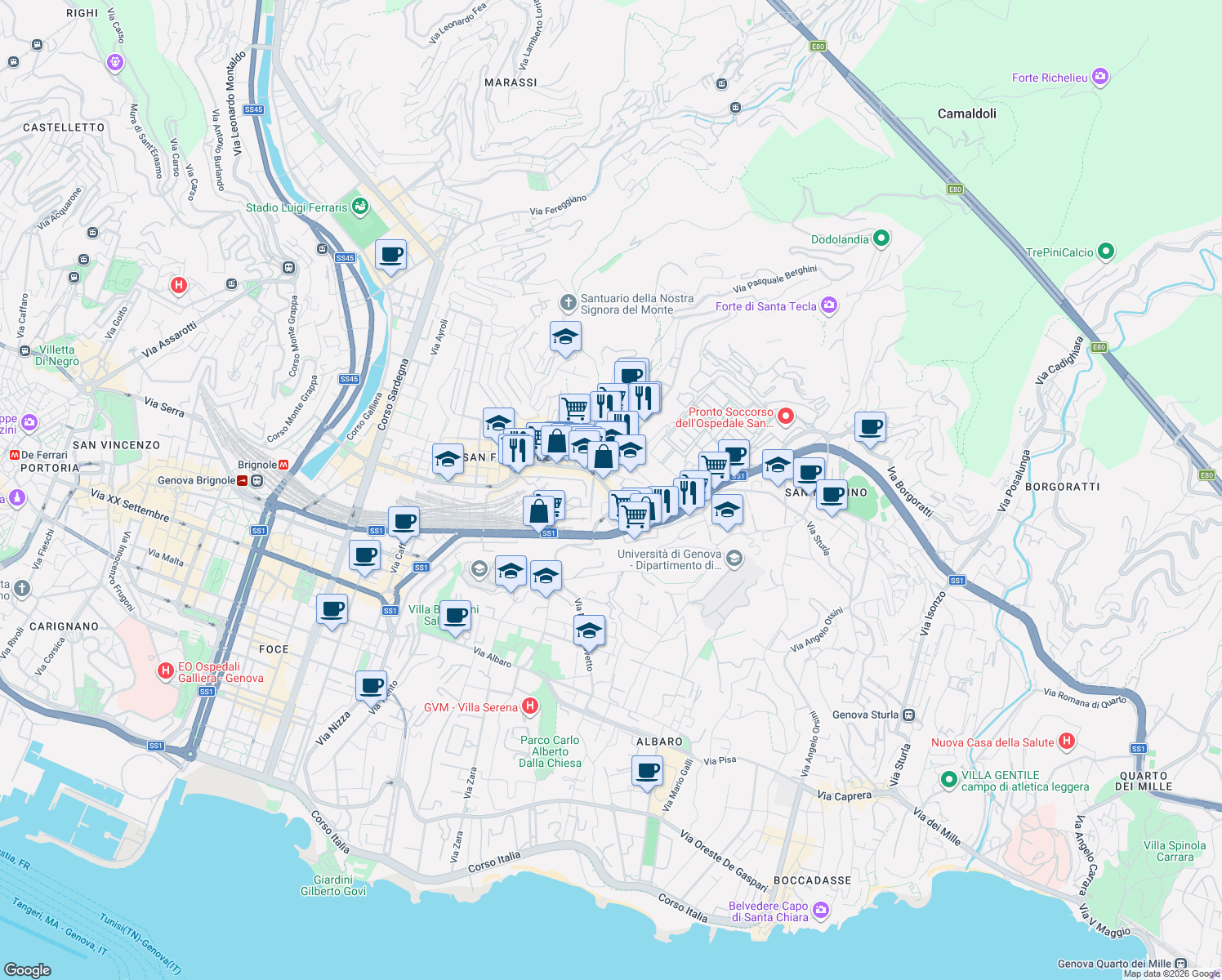Select the Giardini Gilberto Govi label
The height and width of the screenshot is (980, 1222).
pyautogui.click(x=333, y=885)
